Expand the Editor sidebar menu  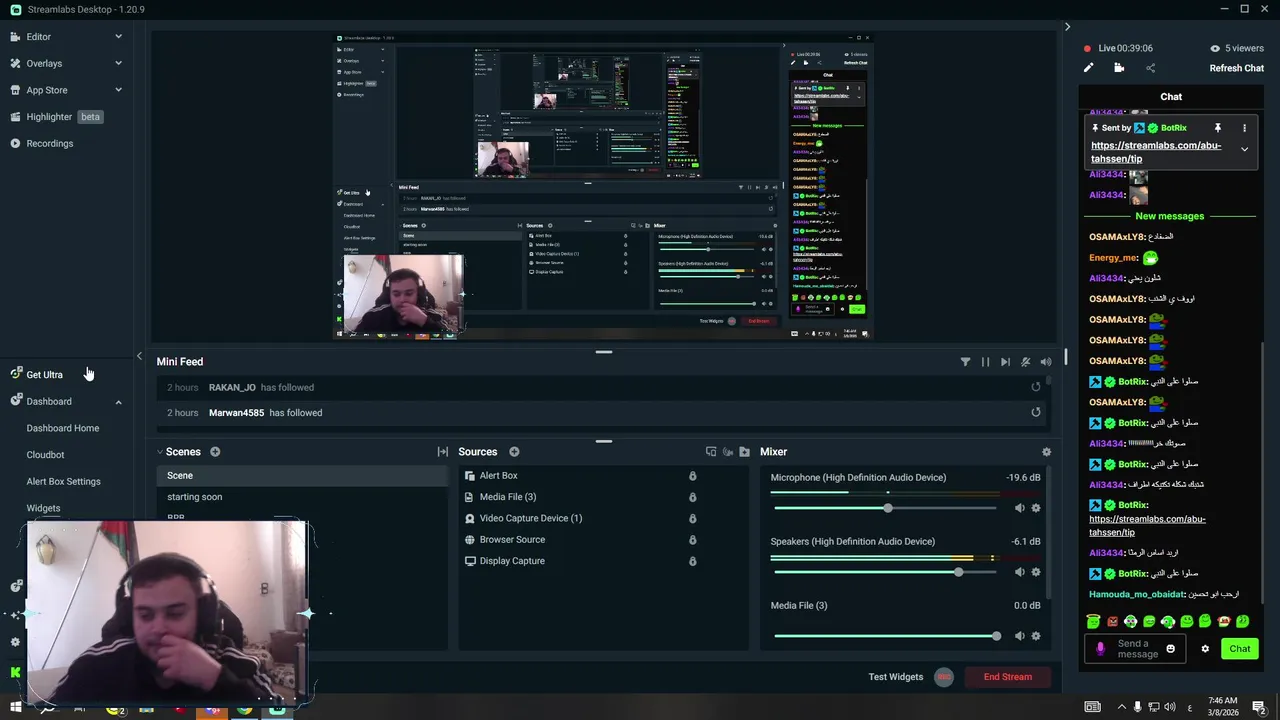pos(118,37)
